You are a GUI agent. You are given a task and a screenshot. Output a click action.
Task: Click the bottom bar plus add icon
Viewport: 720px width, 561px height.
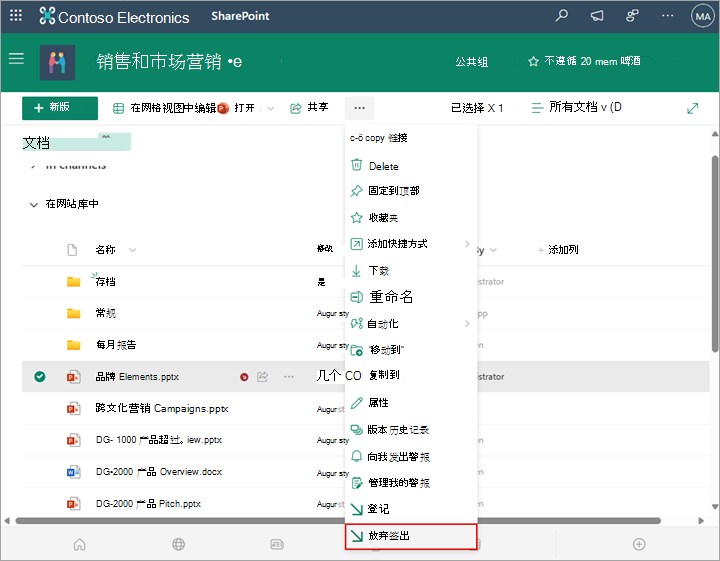pyautogui.click(x=639, y=544)
